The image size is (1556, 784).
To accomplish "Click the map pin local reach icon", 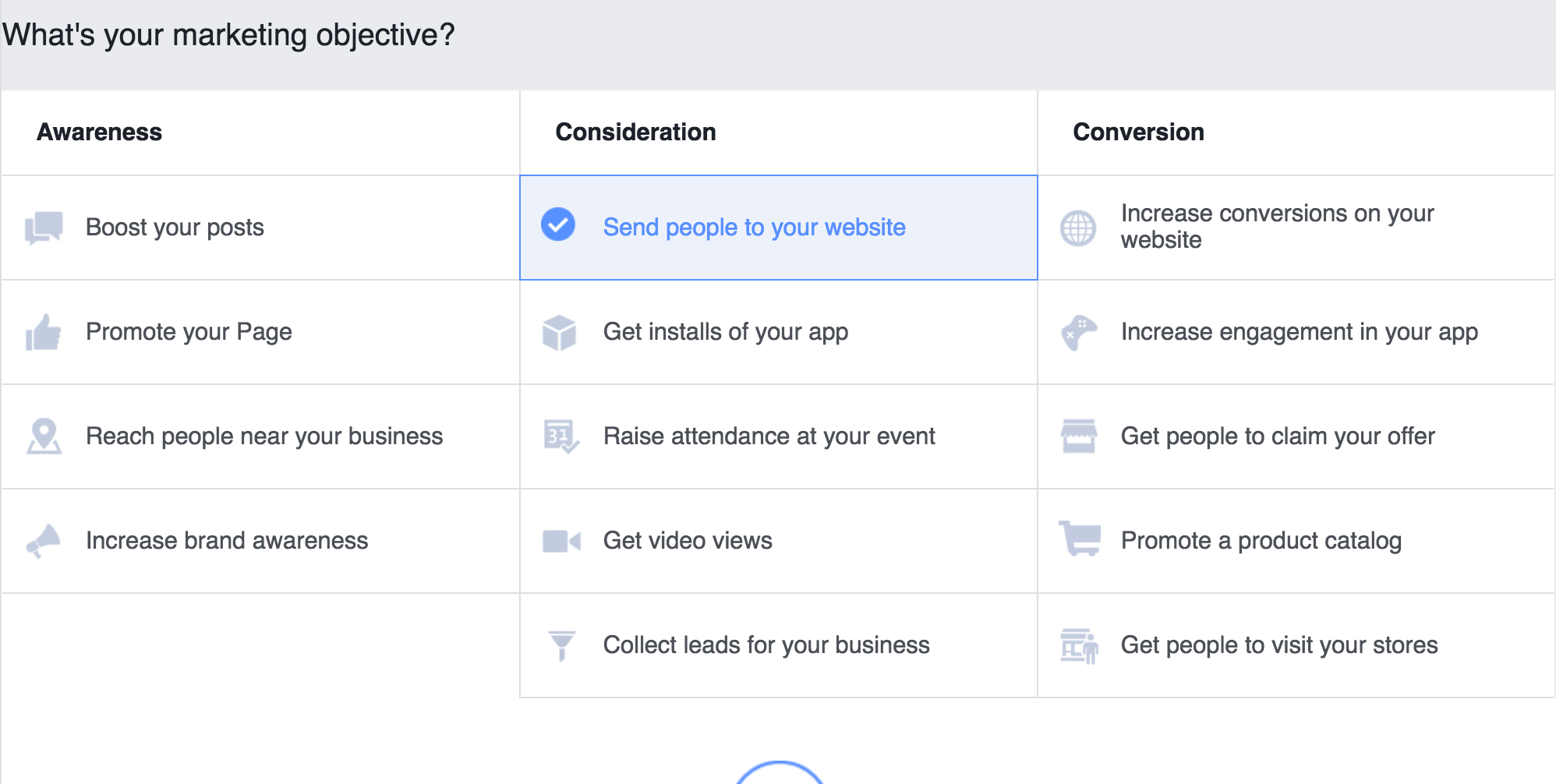I will pyautogui.click(x=44, y=436).
